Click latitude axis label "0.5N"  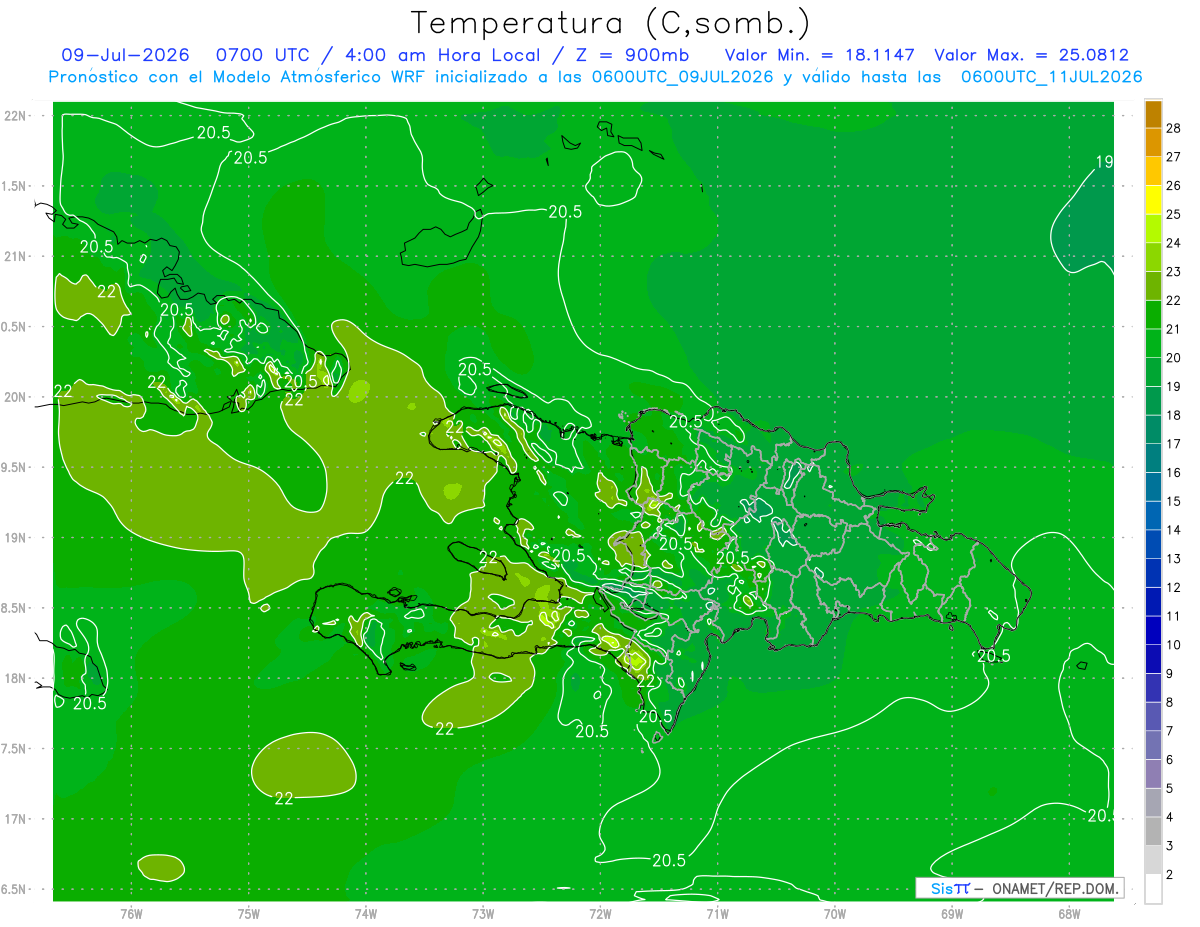click(15, 327)
